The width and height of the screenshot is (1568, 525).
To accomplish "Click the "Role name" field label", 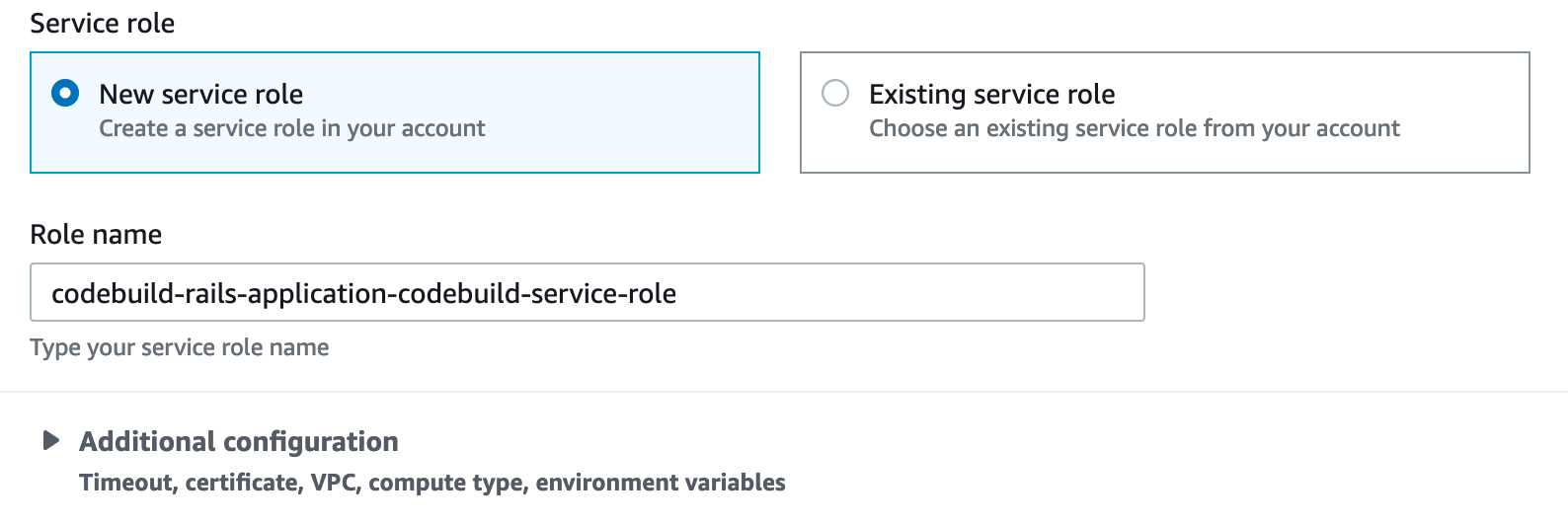I will 96,235.
